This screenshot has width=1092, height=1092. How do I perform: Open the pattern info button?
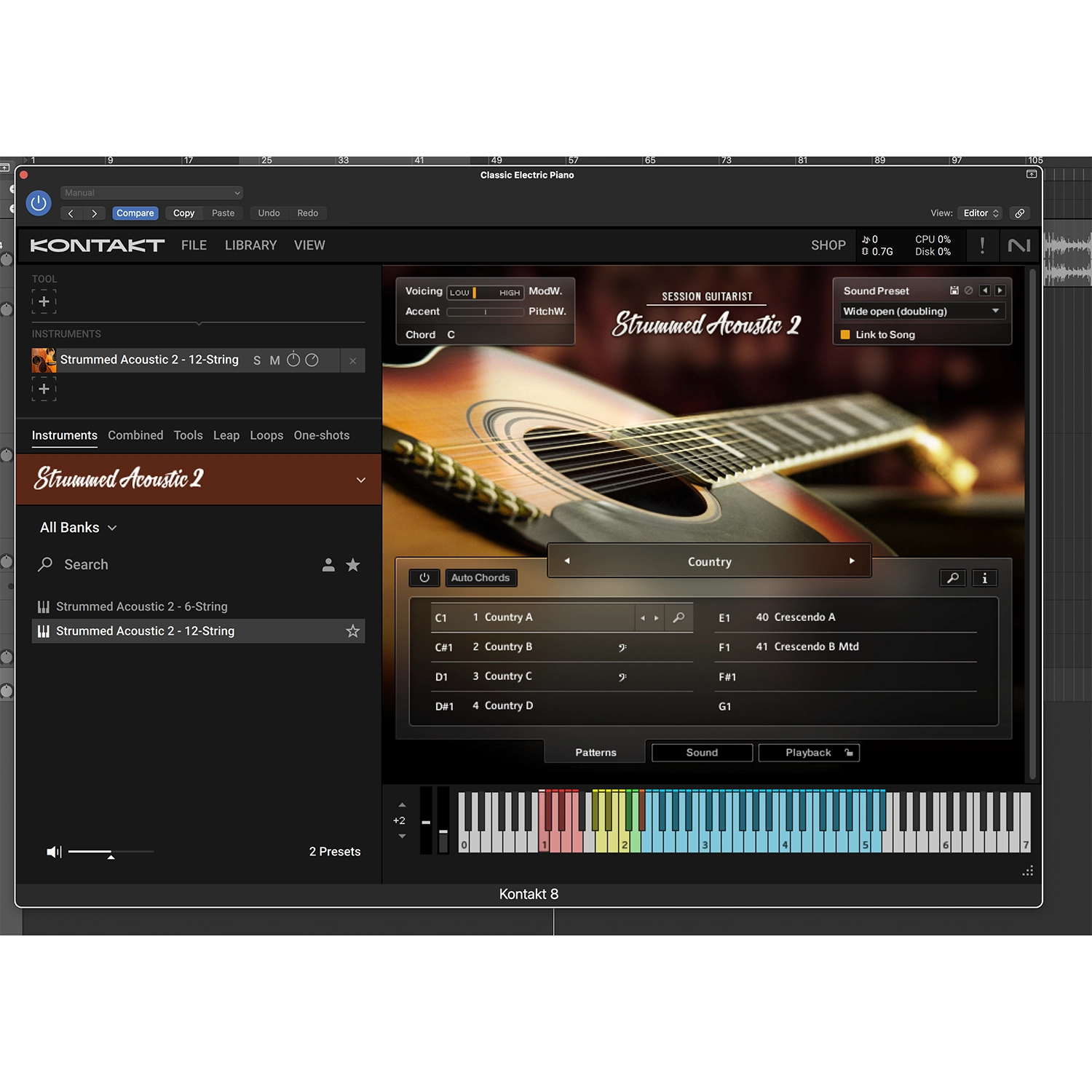984,578
